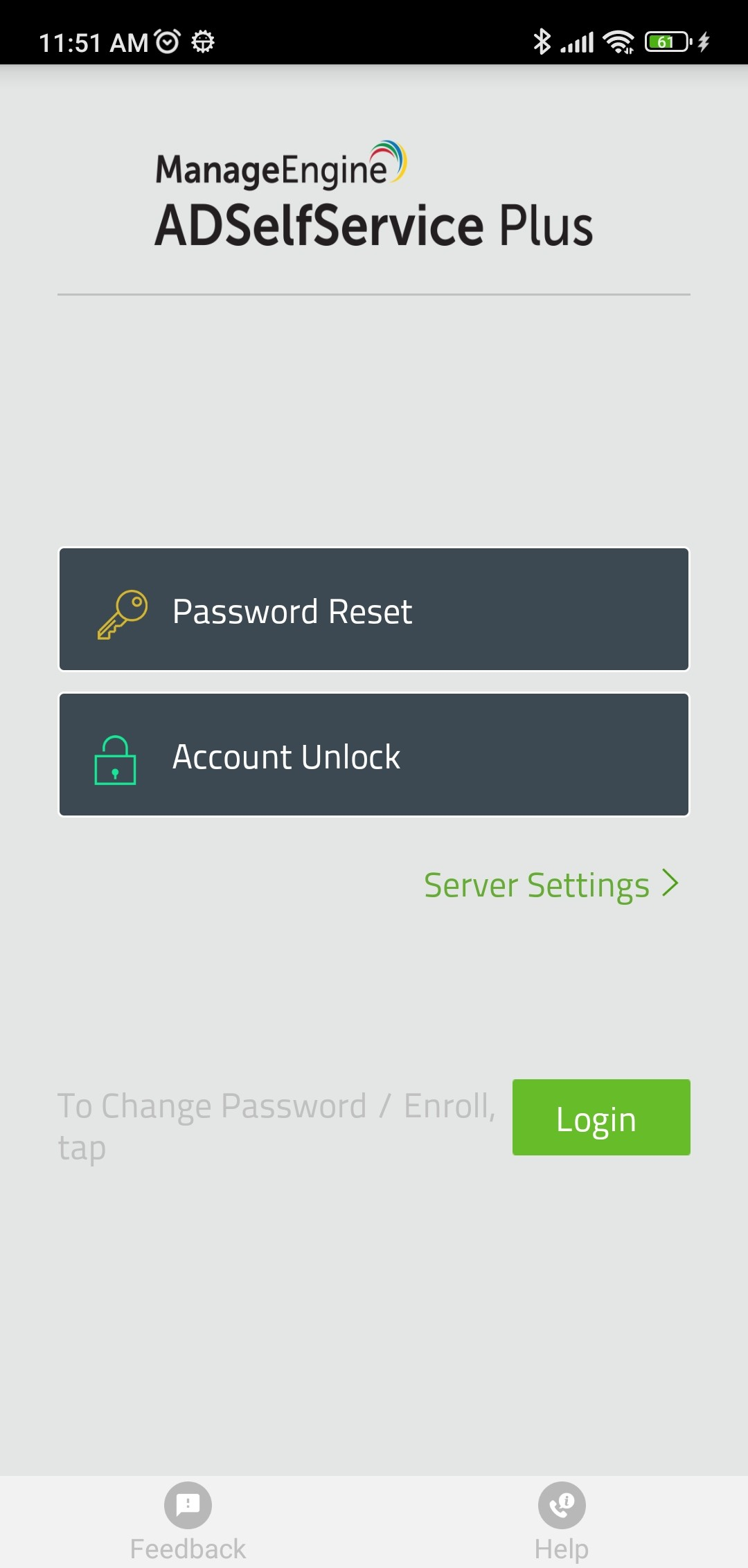Tap the Bluetooth icon in the status bar
The width and height of the screenshot is (748, 1568).
coord(542,43)
